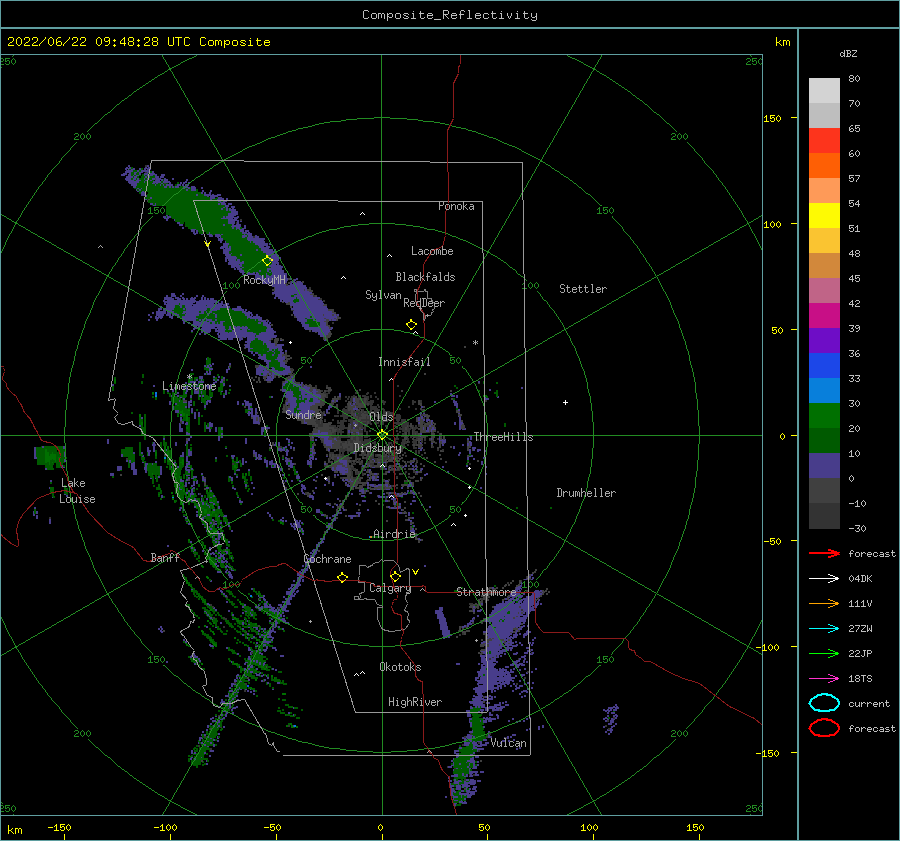Click the asterisk marker east of Innisfail
Screen dimensions: 900x841
(x=475, y=343)
